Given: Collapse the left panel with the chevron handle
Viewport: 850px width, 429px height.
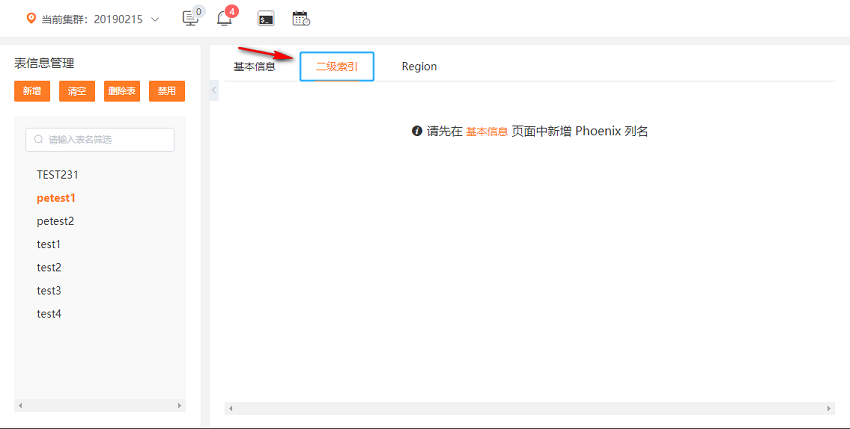Looking at the screenshot, I should click(x=214, y=90).
